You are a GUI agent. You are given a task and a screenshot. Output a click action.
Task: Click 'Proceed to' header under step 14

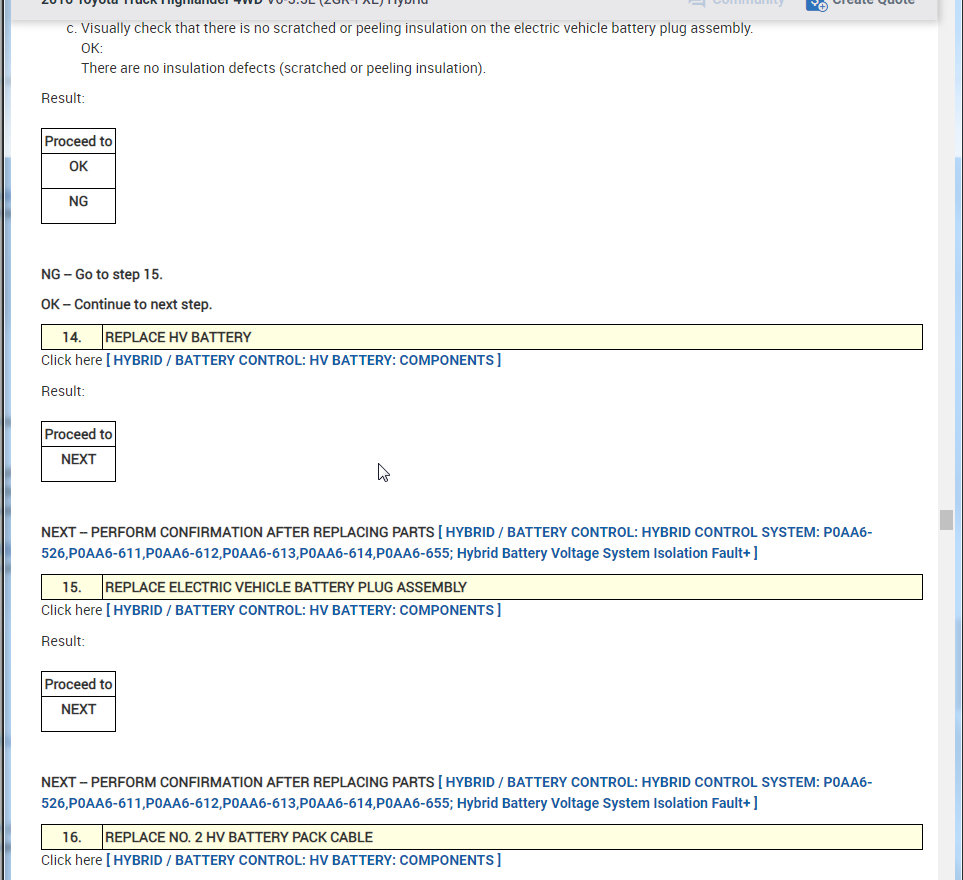(x=79, y=434)
